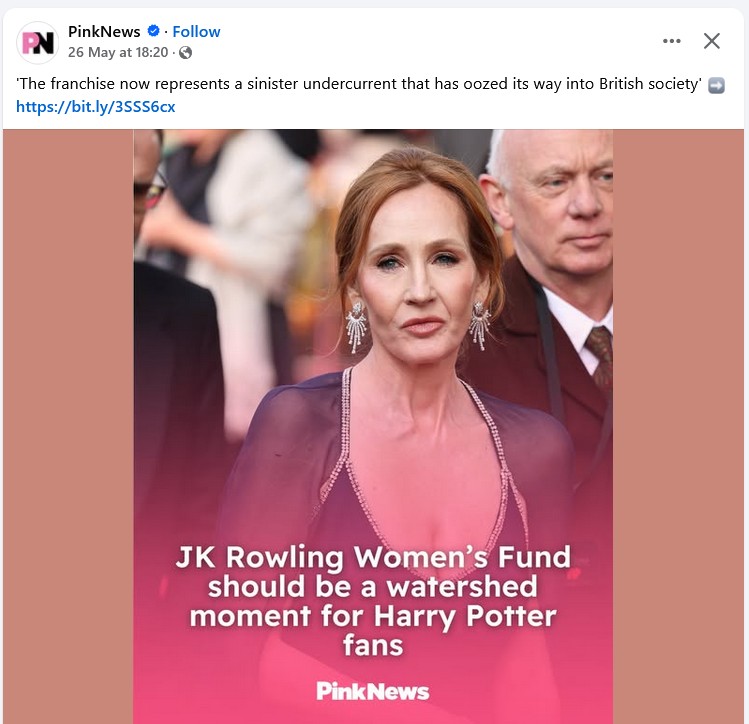Image resolution: width=749 pixels, height=724 pixels.
Task: Open the three-dot post options menu
Action: pyautogui.click(x=671, y=41)
